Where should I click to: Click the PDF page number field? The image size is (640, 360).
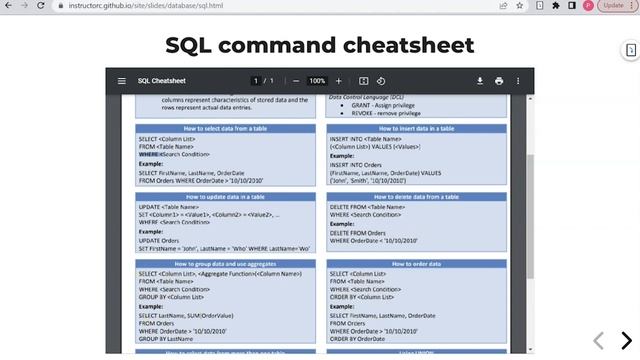[x=256, y=81]
